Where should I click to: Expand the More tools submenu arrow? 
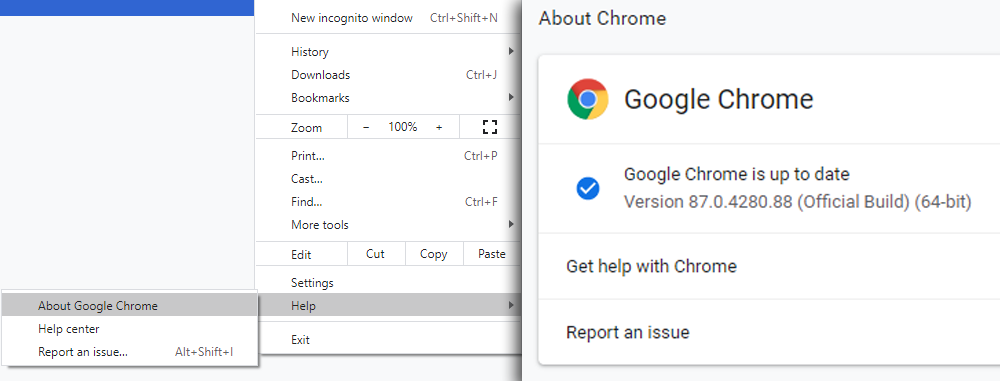tap(511, 225)
